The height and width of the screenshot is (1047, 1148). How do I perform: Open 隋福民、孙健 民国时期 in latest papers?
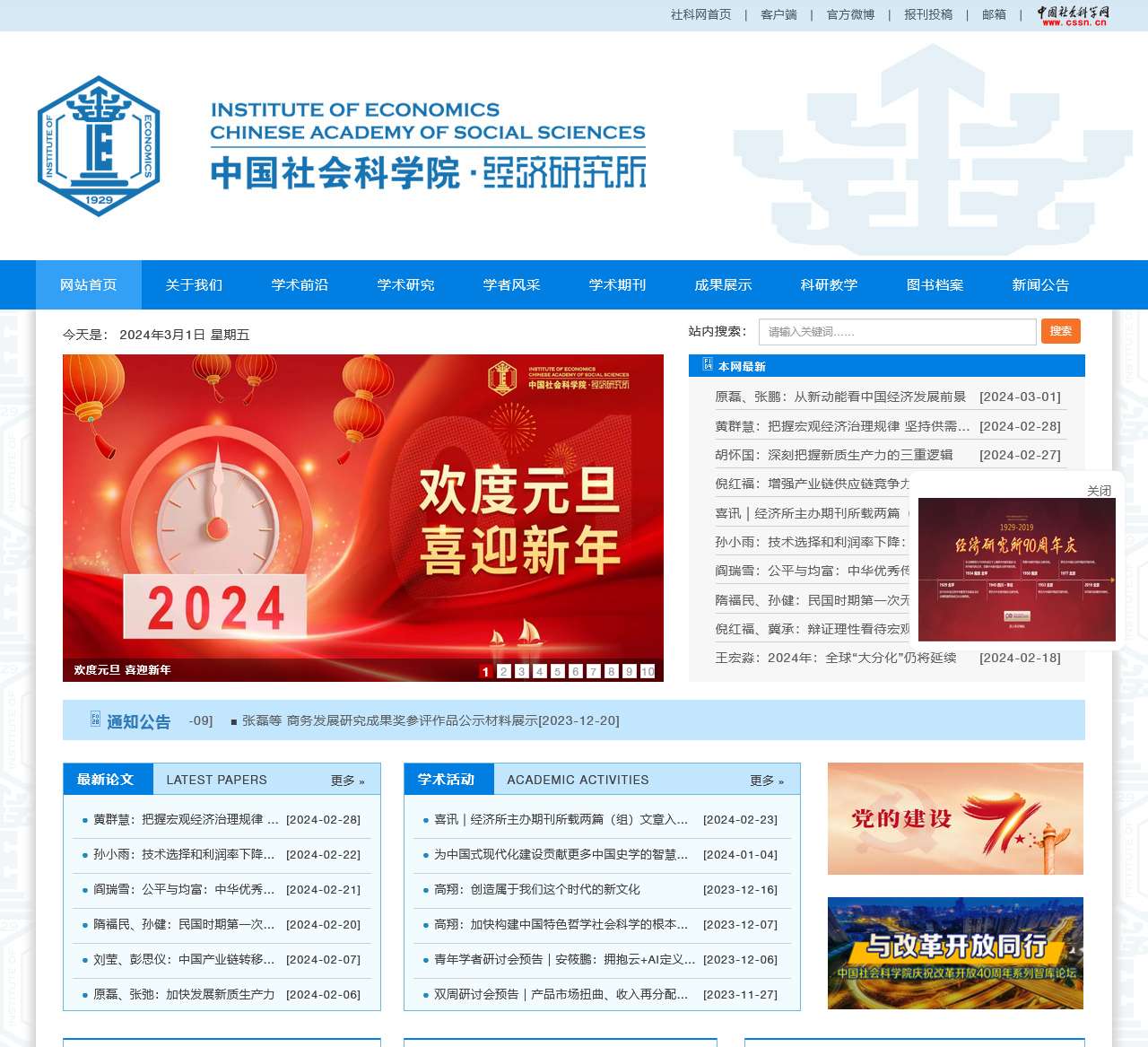click(x=184, y=925)
